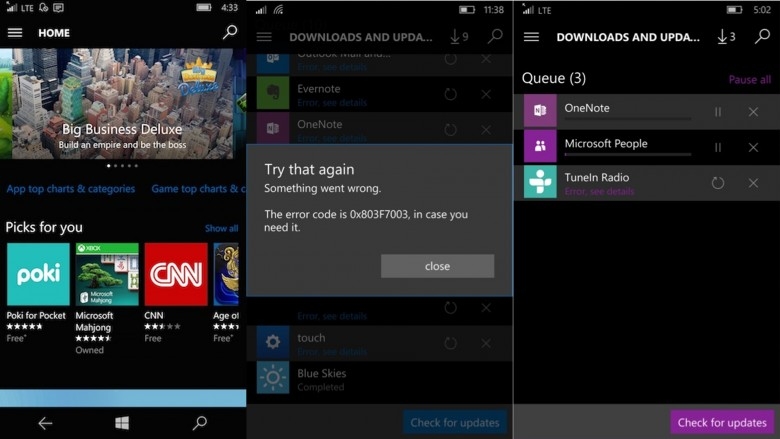Retry TuneIn Radio download
Image resolution: width=780 pixels, height=439 pixels.
tap(718, 183)
